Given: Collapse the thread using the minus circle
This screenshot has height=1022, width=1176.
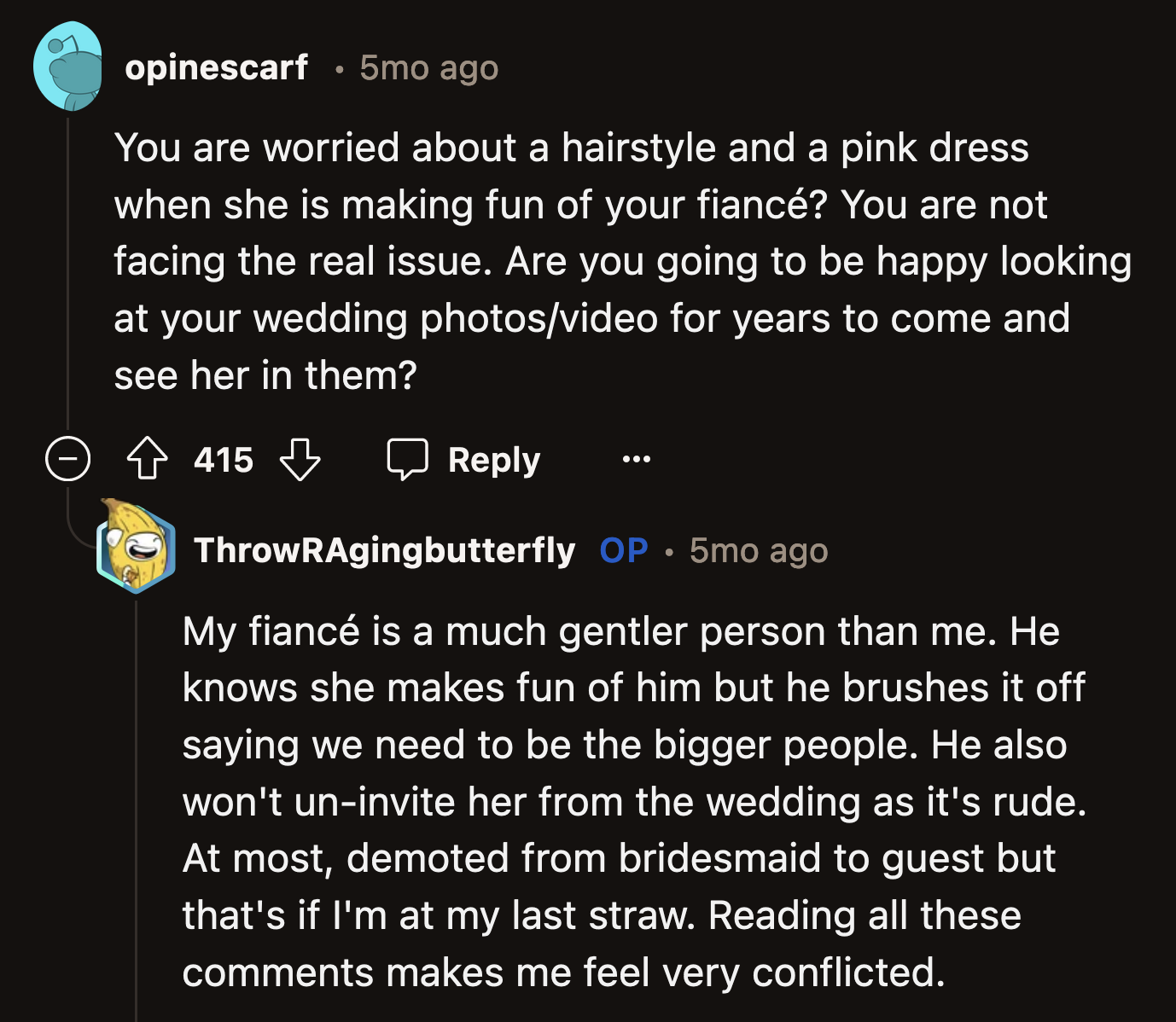Looking at the screenshot, I should [x=67, y=459].
